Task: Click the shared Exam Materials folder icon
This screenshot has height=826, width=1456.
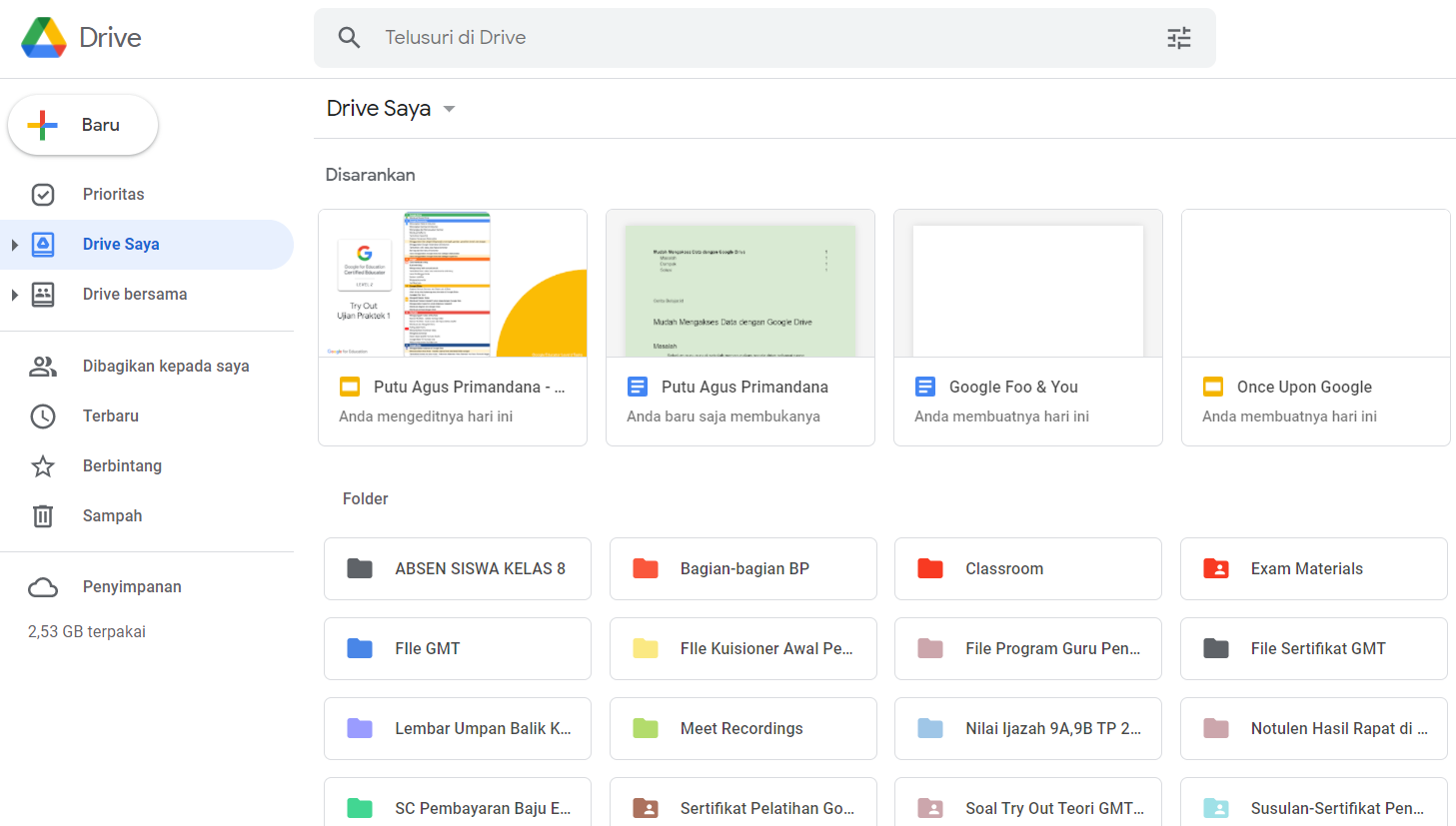Action: (1216, 568)
